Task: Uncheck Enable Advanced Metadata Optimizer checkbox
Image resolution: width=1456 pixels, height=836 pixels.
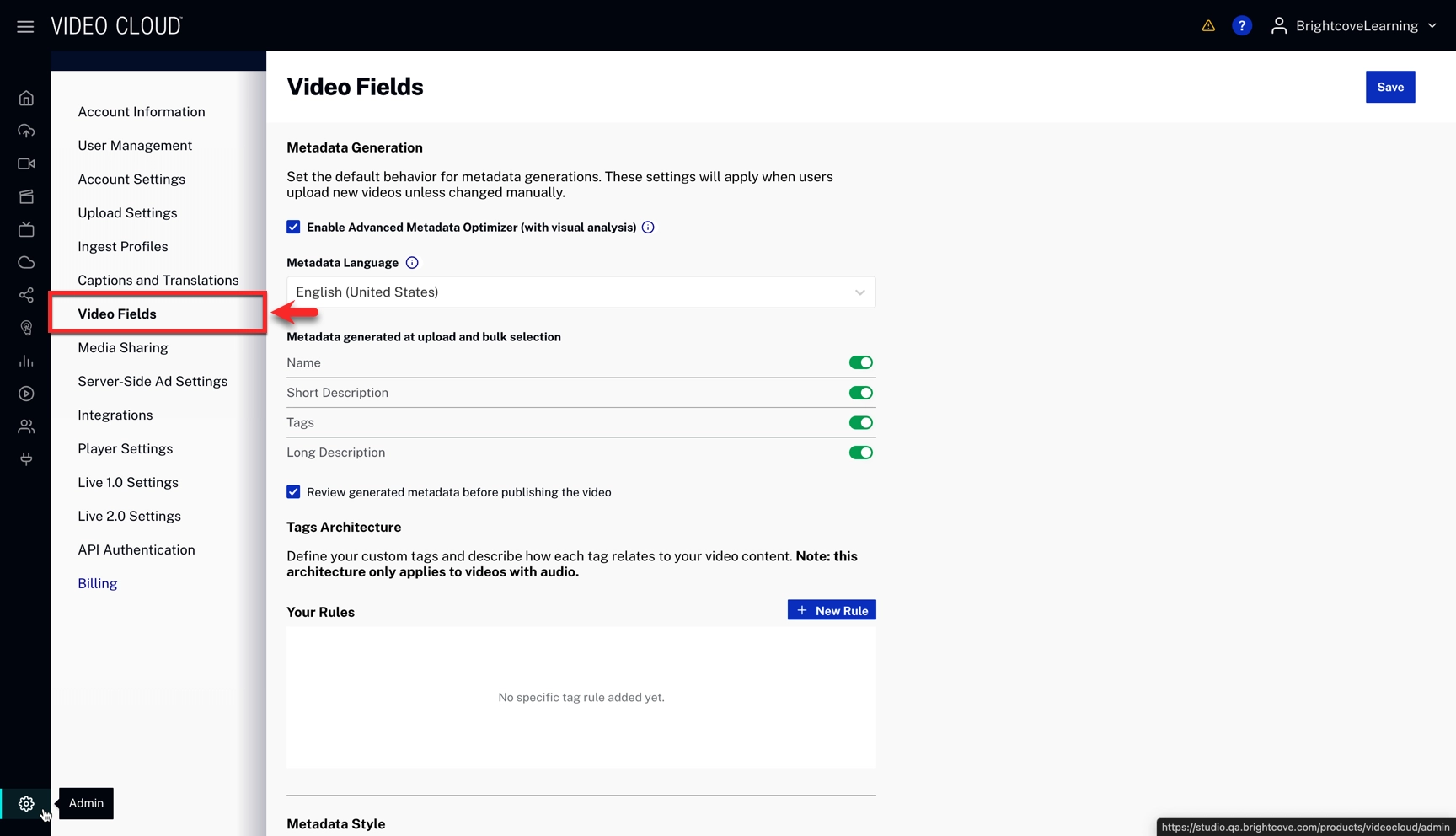Action: coord(293,227)
